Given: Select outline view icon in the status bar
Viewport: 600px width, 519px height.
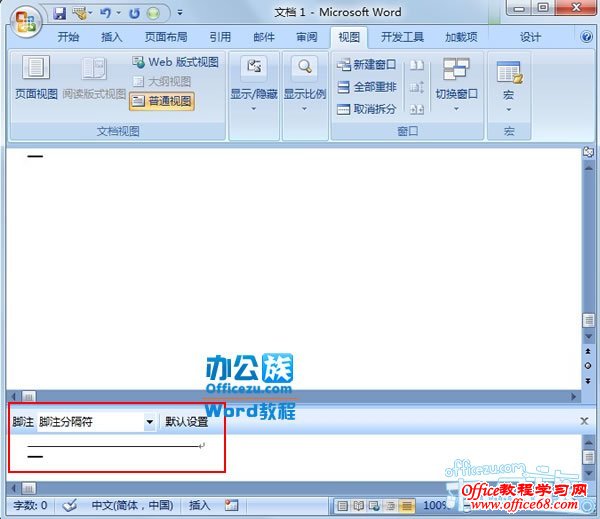Looking at the screenshot, I should pos(390,506).
